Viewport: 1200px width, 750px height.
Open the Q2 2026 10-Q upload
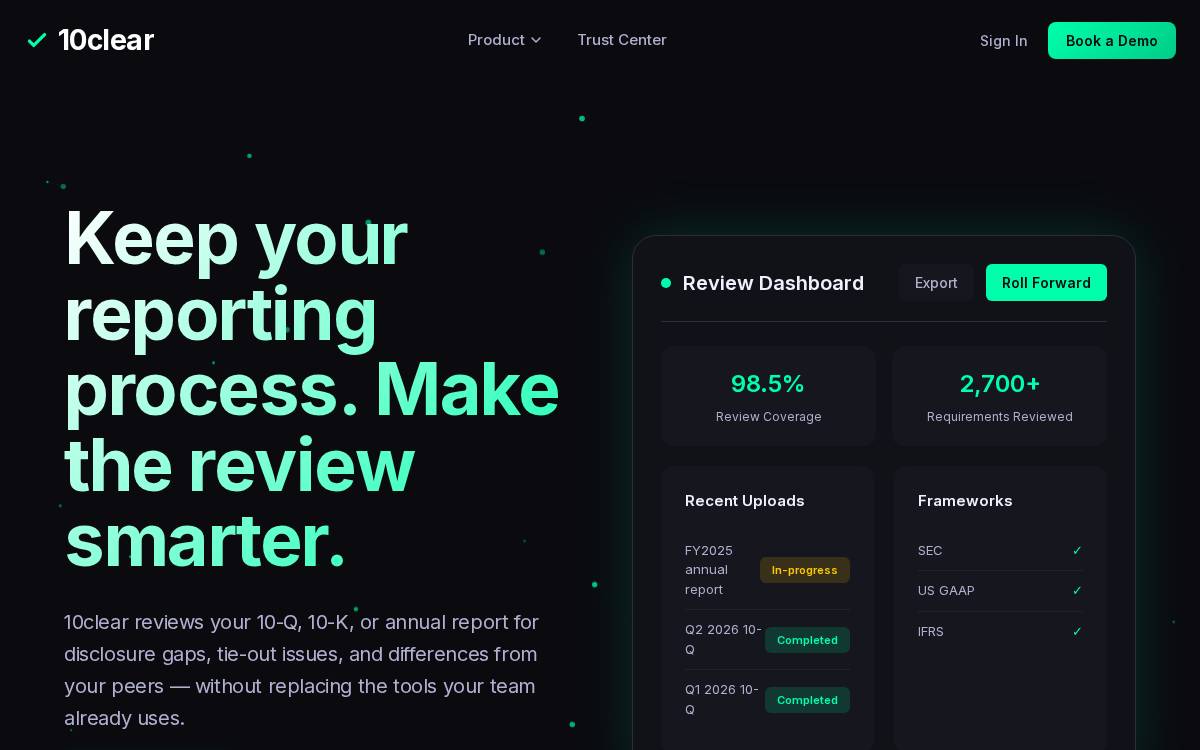click(x=723, y=640)
